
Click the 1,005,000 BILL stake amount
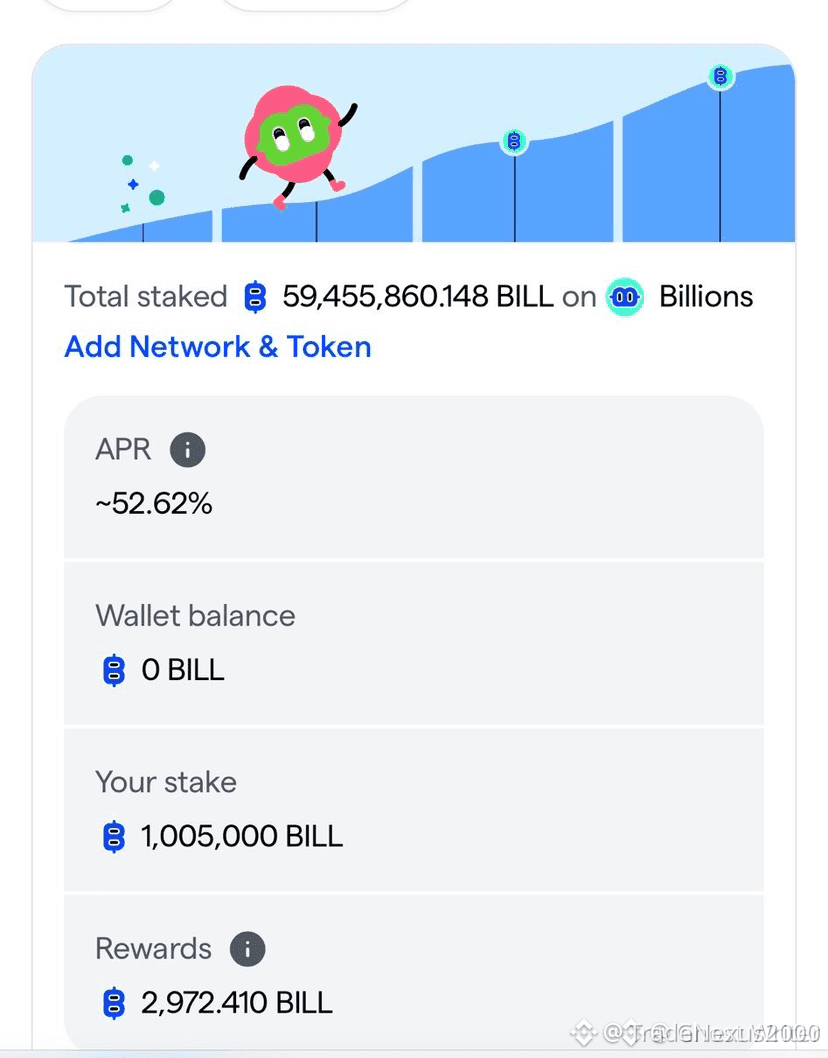242,837
